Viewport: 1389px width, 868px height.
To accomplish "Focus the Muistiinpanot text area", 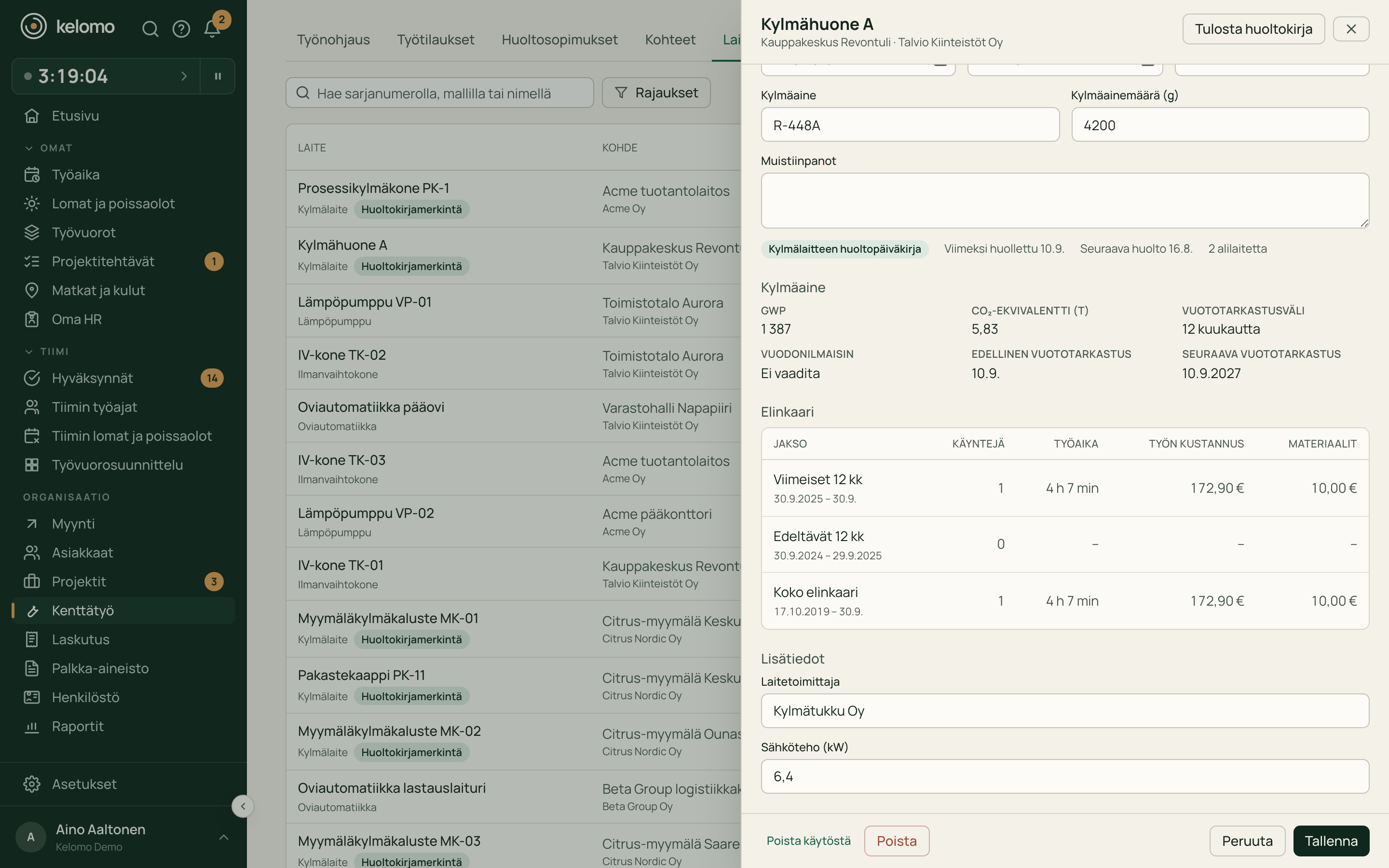I will point(1065,200).
